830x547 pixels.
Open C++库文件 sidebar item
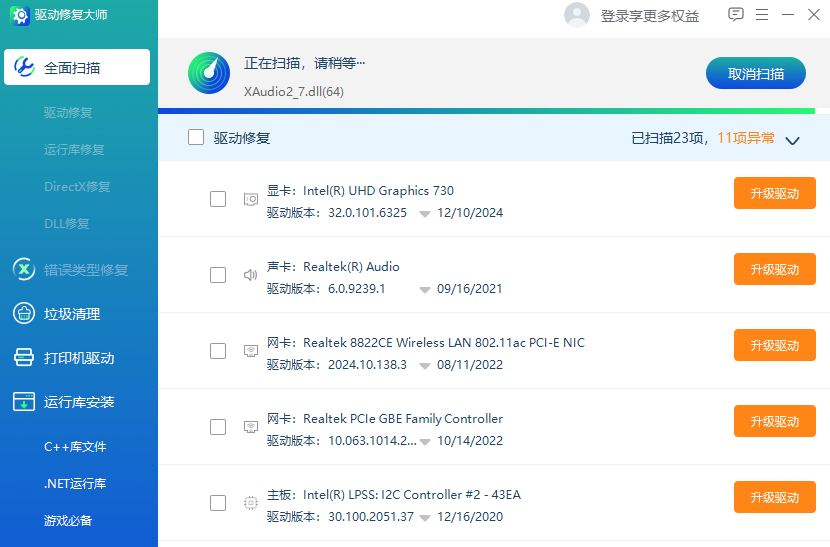[x=75, y=446]
